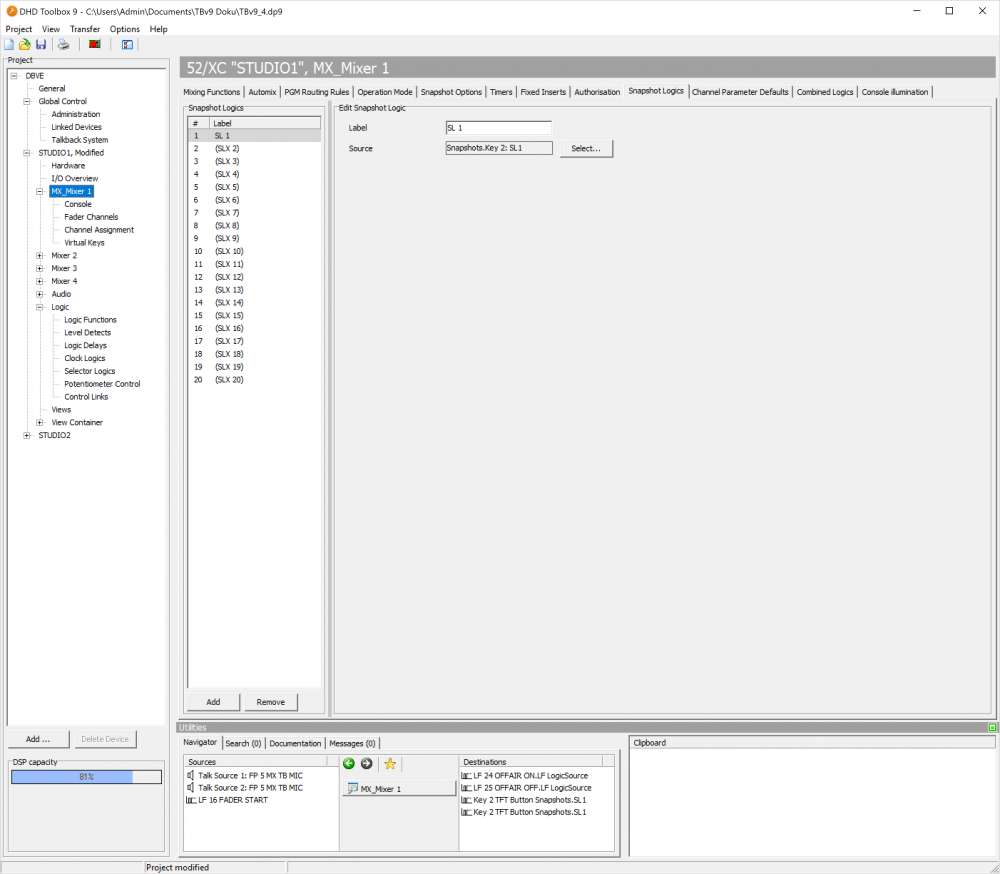
Task: Save the project with the disk icon
Action: click(x=40, y=44)
